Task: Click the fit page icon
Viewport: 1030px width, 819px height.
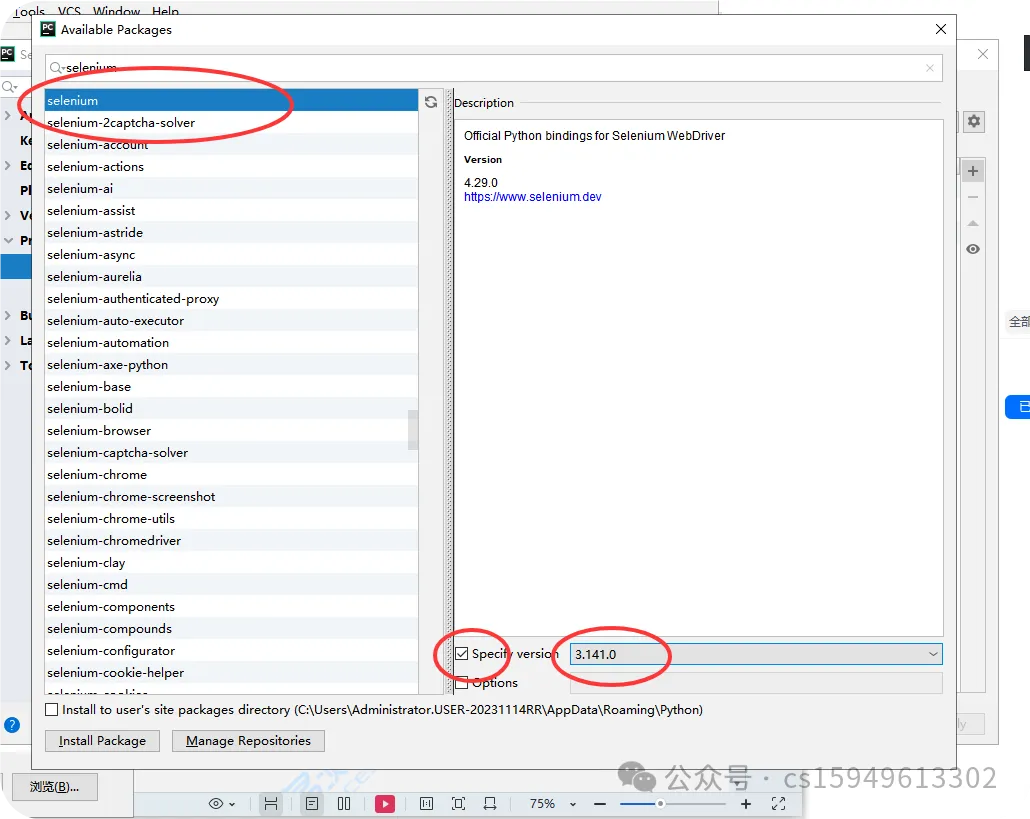Action: [x=459, y=804]
